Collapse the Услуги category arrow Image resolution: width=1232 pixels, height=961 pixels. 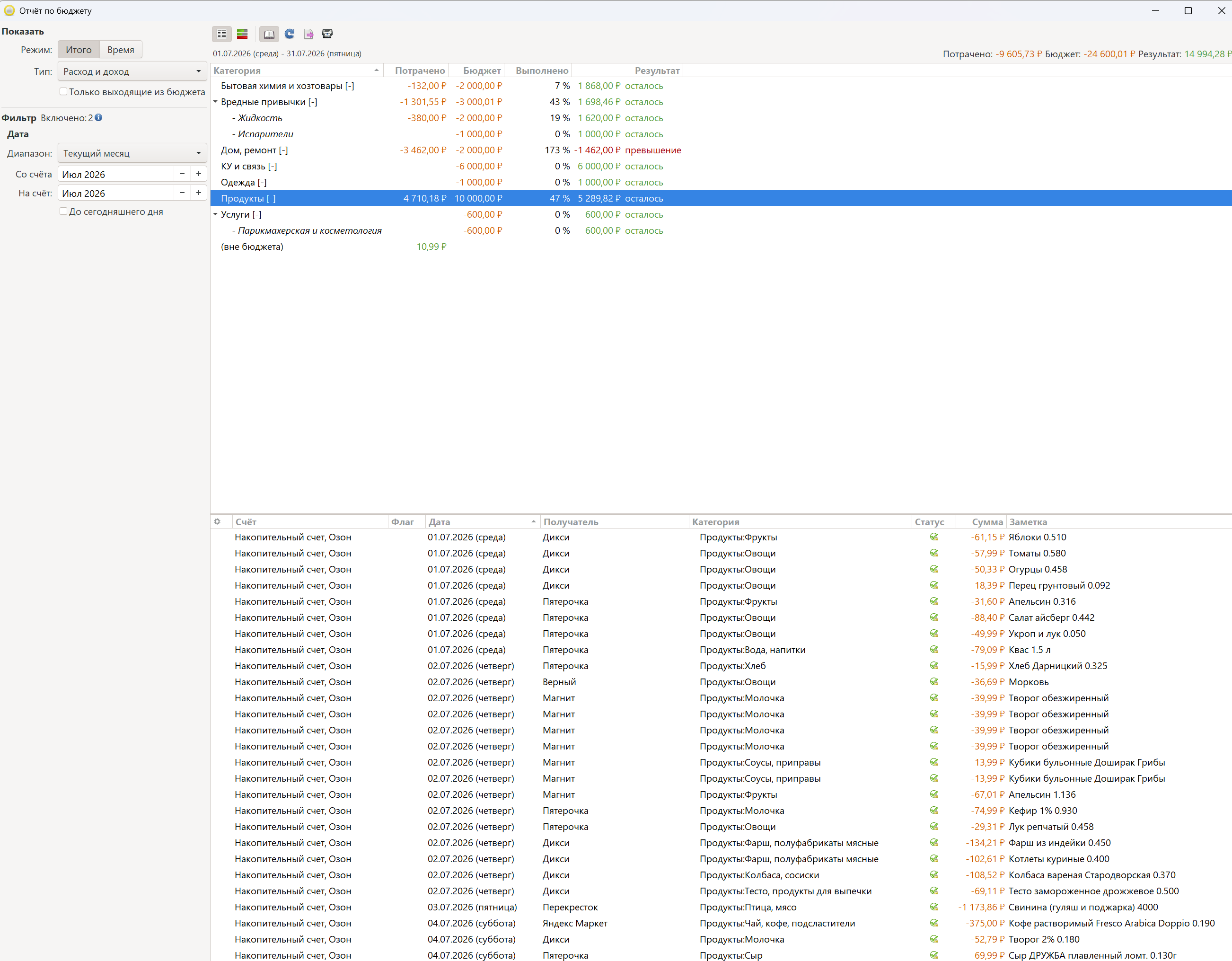point(215,214)
